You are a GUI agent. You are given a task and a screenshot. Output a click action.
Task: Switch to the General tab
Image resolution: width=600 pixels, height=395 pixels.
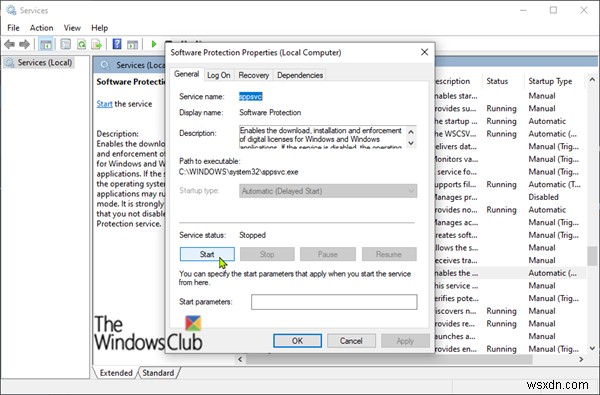coord(186,74)
